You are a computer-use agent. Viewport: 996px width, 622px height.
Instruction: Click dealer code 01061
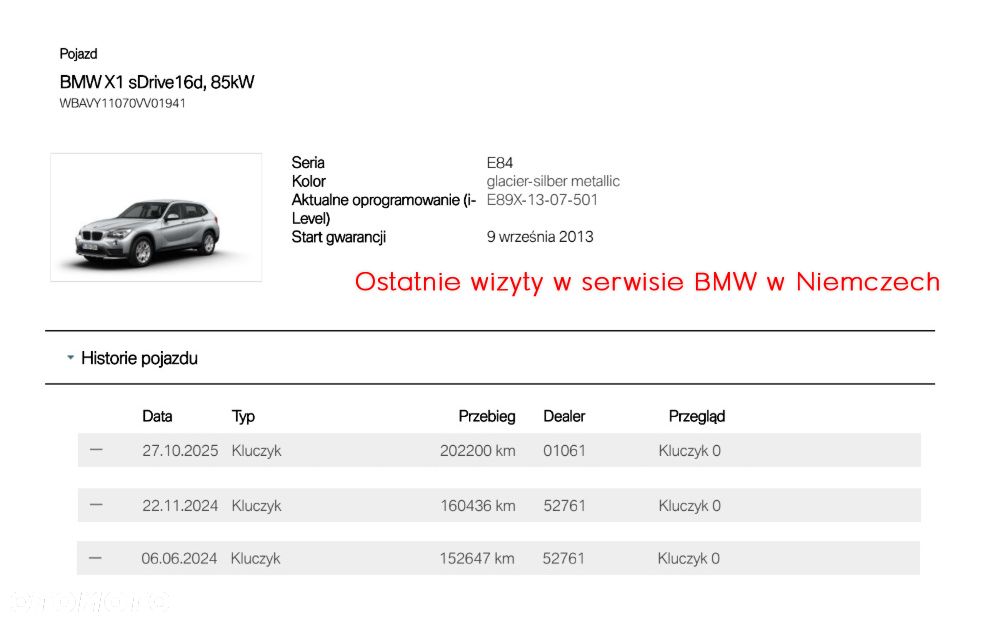tap(564, 450)
